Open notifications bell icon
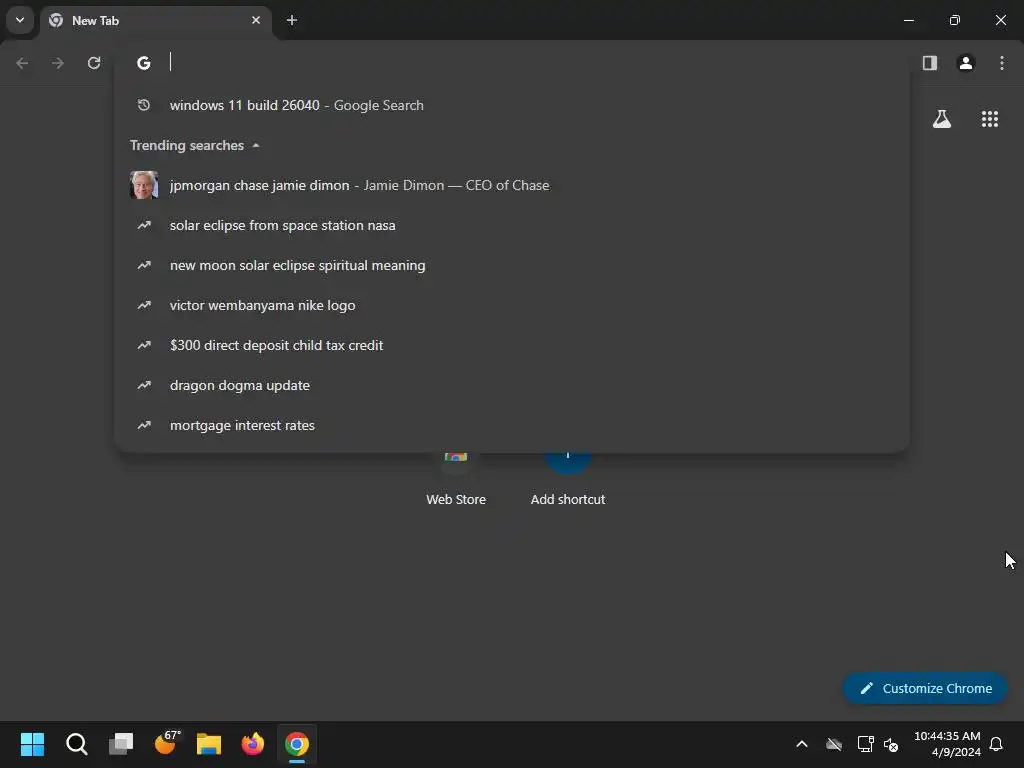 pos(996,744)
